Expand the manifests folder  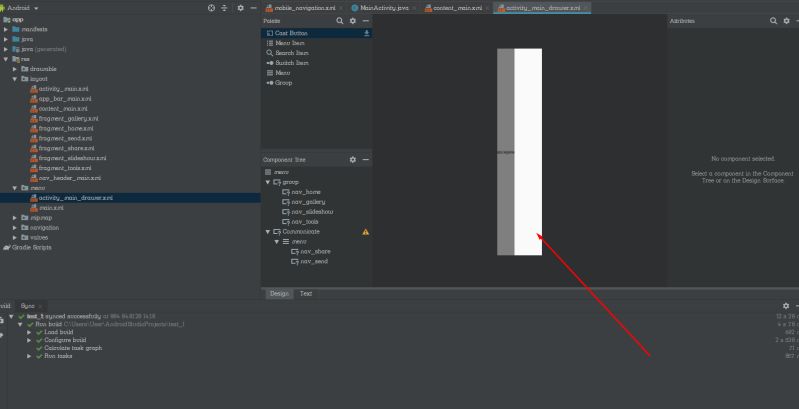tap(6, 30)
